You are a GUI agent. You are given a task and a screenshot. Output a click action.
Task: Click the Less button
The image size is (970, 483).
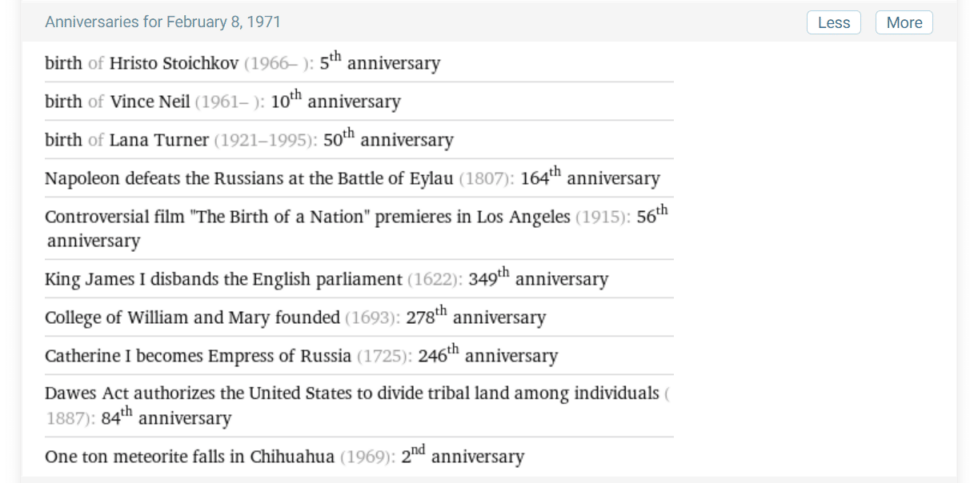click(x=833, y=23)
